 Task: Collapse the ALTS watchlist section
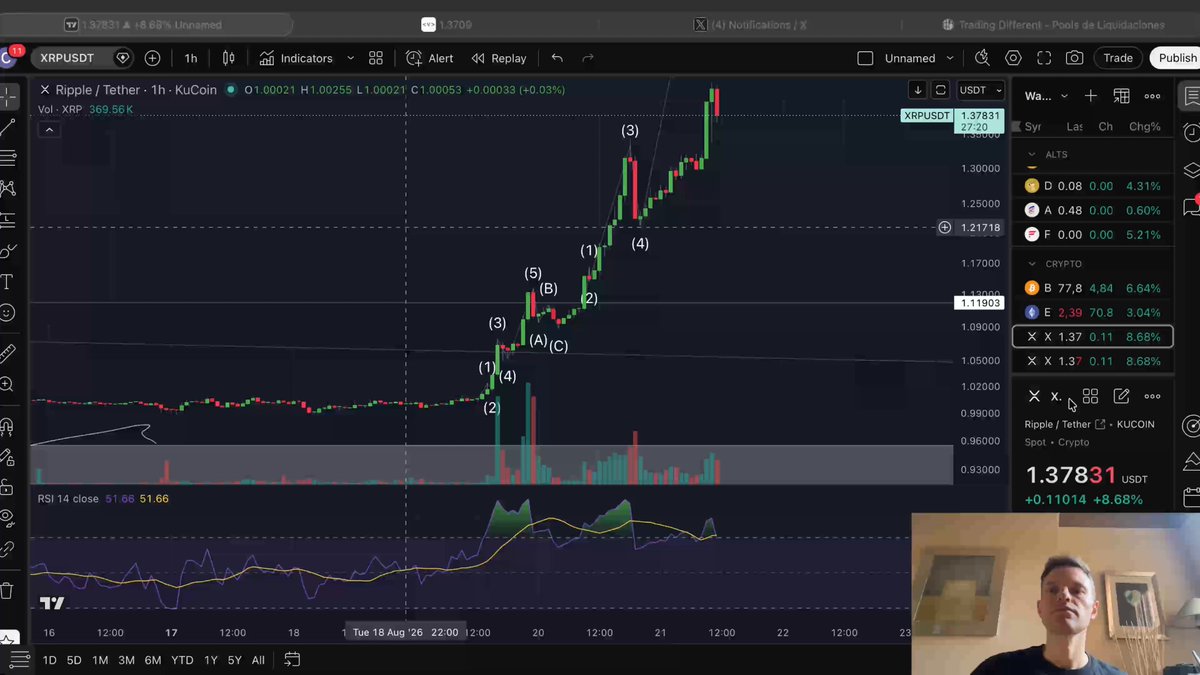pyautogui.click(x=1032, y=155)
